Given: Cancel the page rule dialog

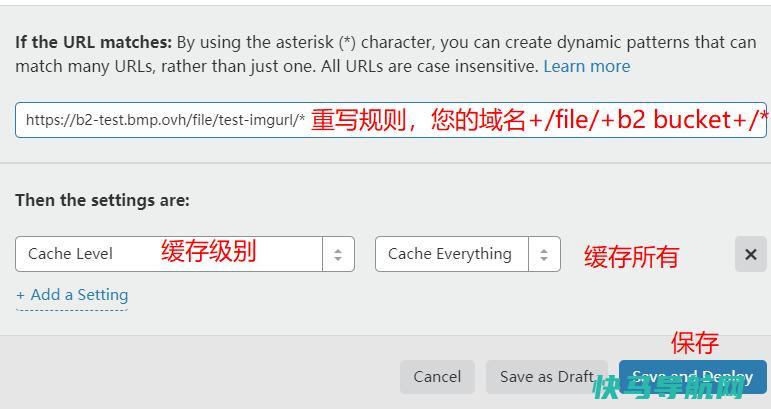Looking at the screenshot, I should coord(437,377).
